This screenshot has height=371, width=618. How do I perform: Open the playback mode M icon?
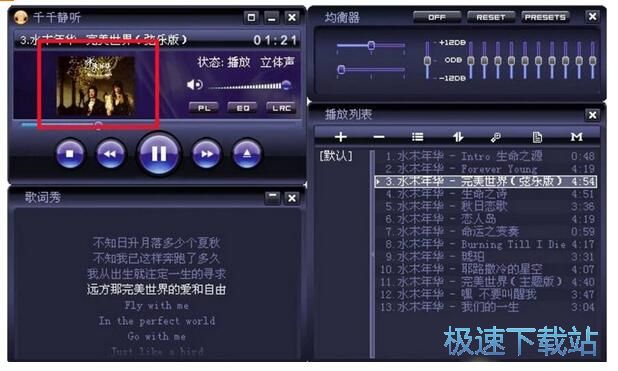(576, 137)
